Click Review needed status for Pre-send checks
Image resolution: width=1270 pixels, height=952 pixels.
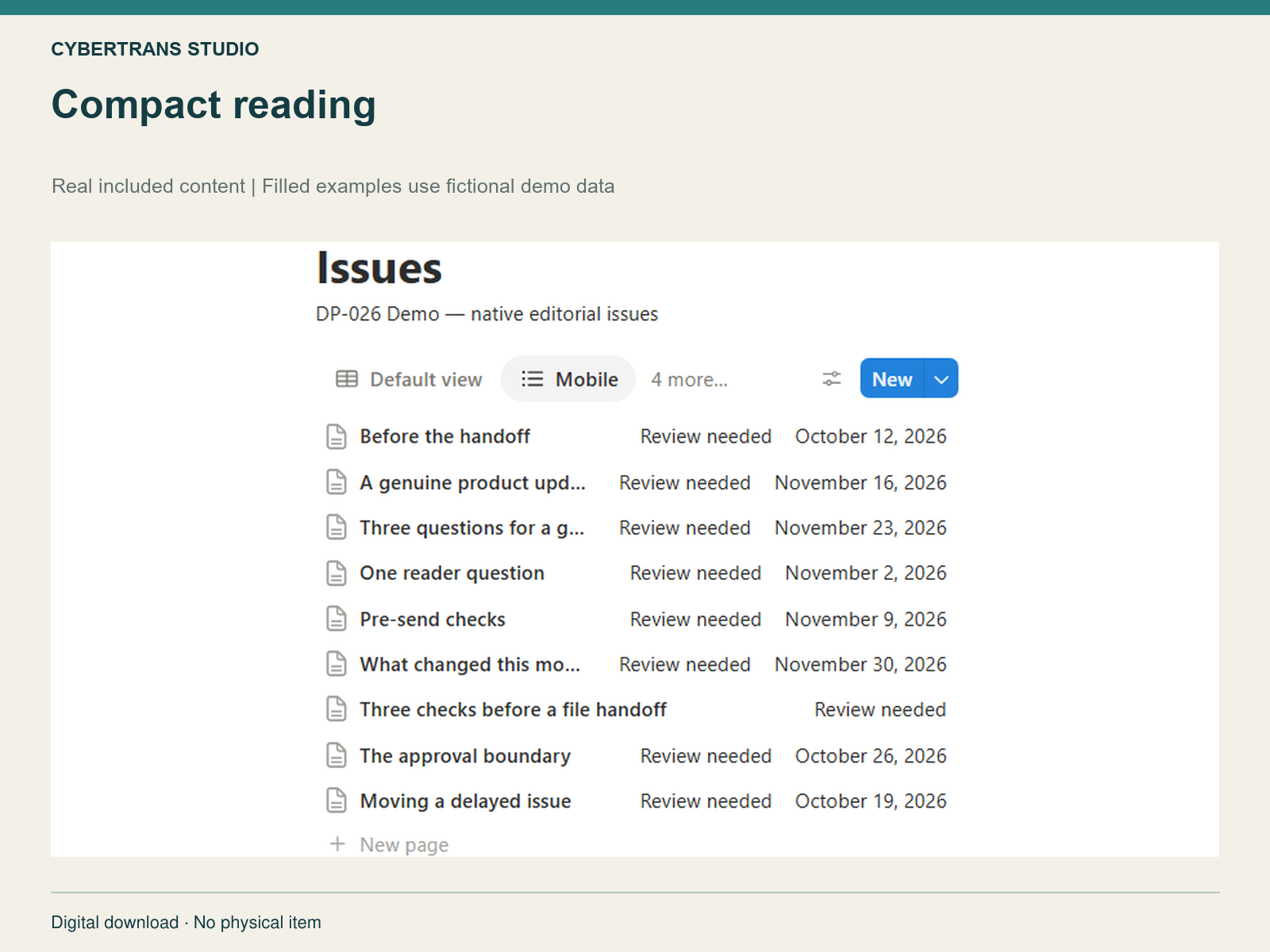point(695,619)
